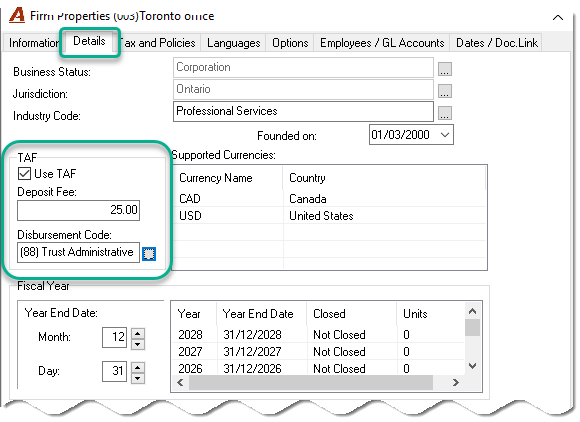Increase the Day spinner value

(138, 367)
